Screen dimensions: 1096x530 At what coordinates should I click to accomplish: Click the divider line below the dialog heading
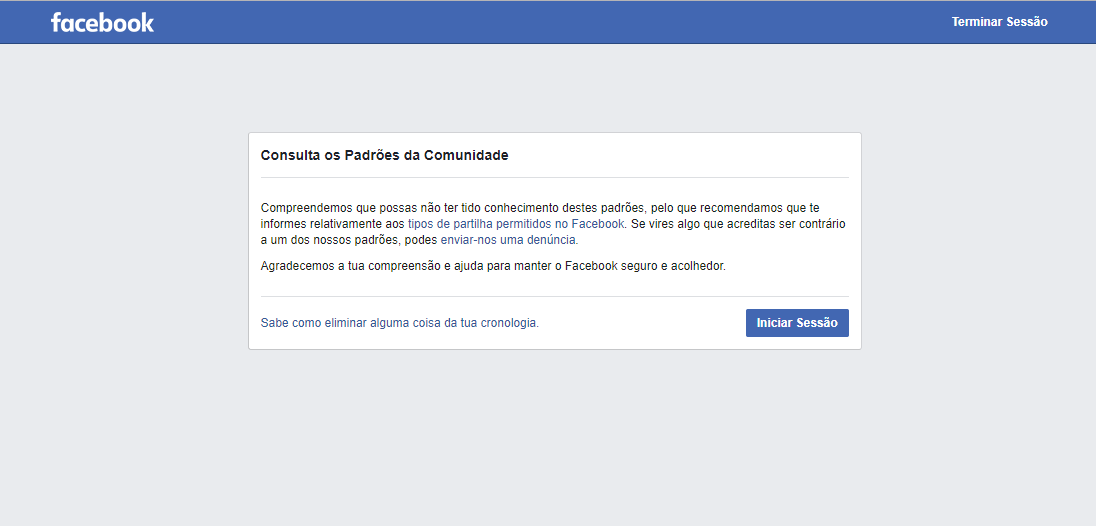tap(554, 178)
